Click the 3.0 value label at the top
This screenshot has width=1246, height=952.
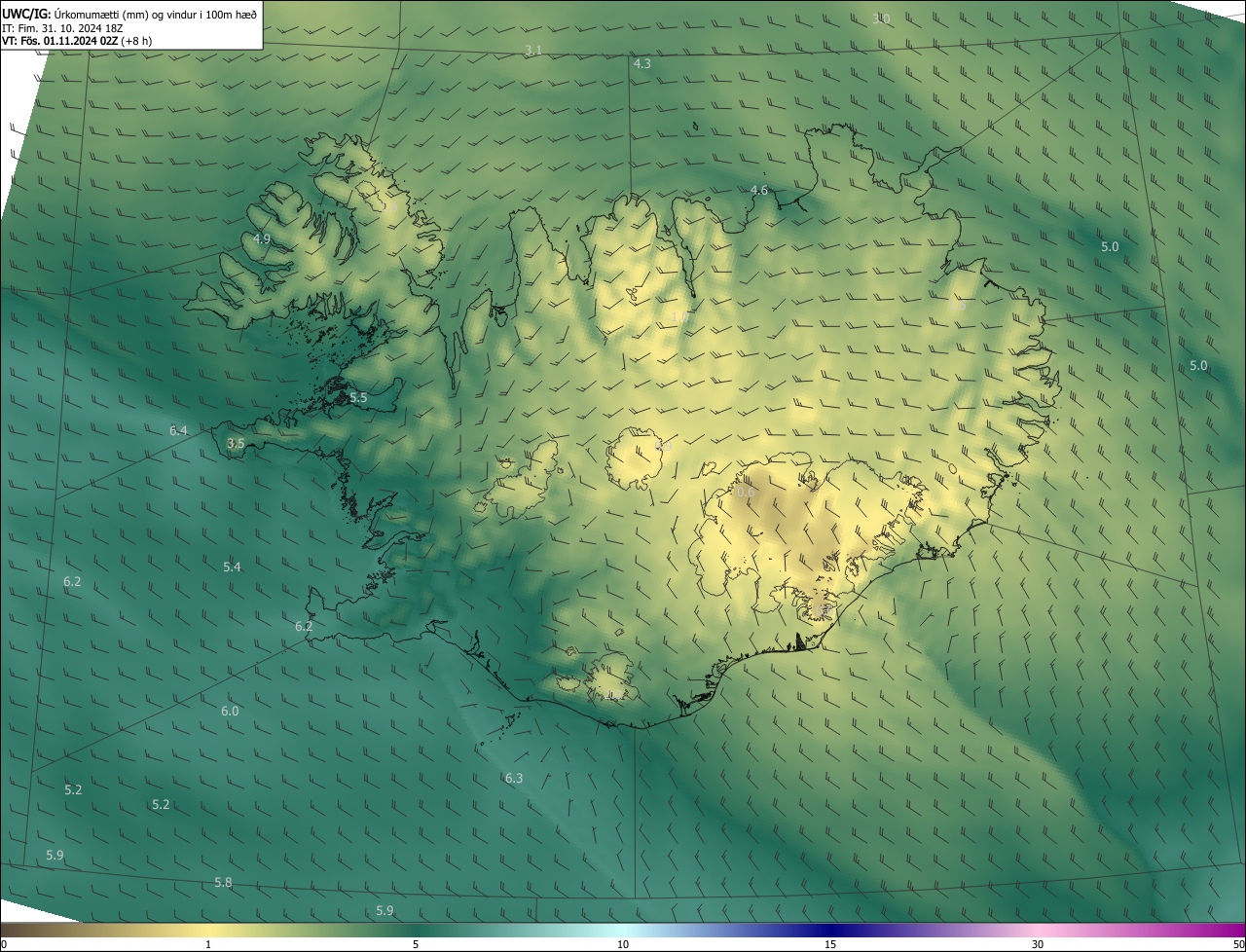(881, 18)
